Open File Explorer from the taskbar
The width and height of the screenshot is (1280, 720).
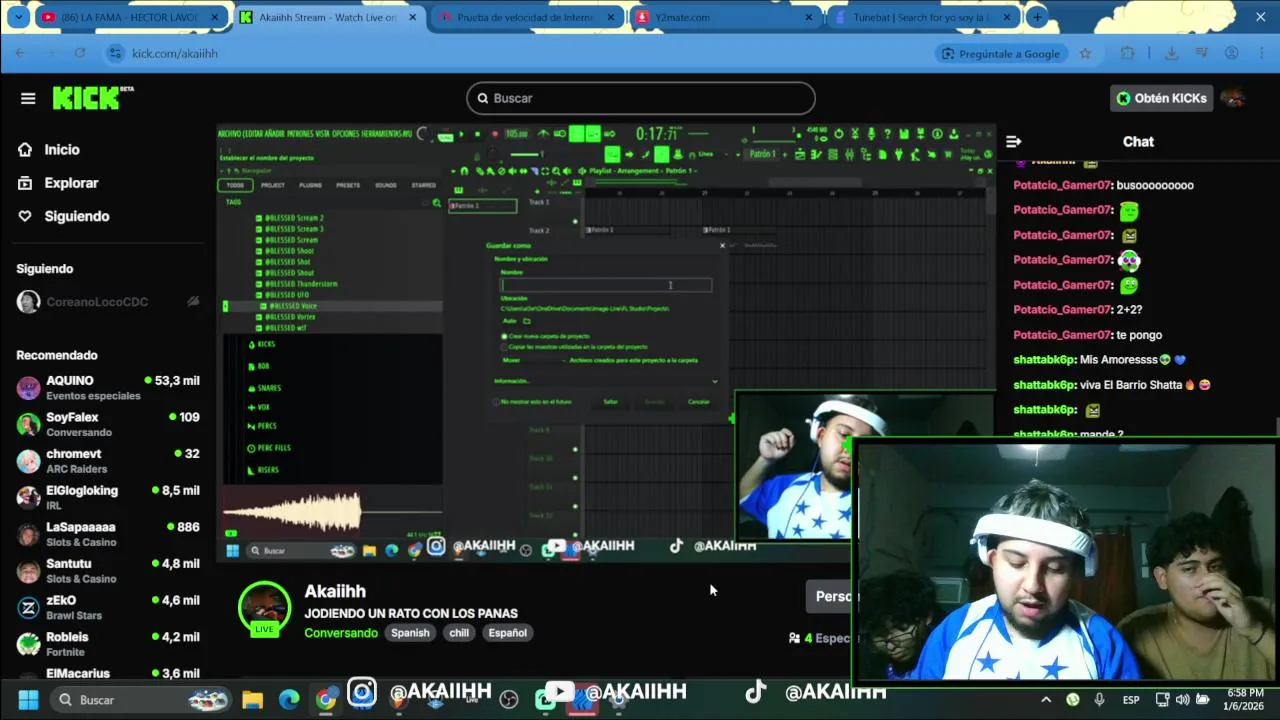point(252,700)
